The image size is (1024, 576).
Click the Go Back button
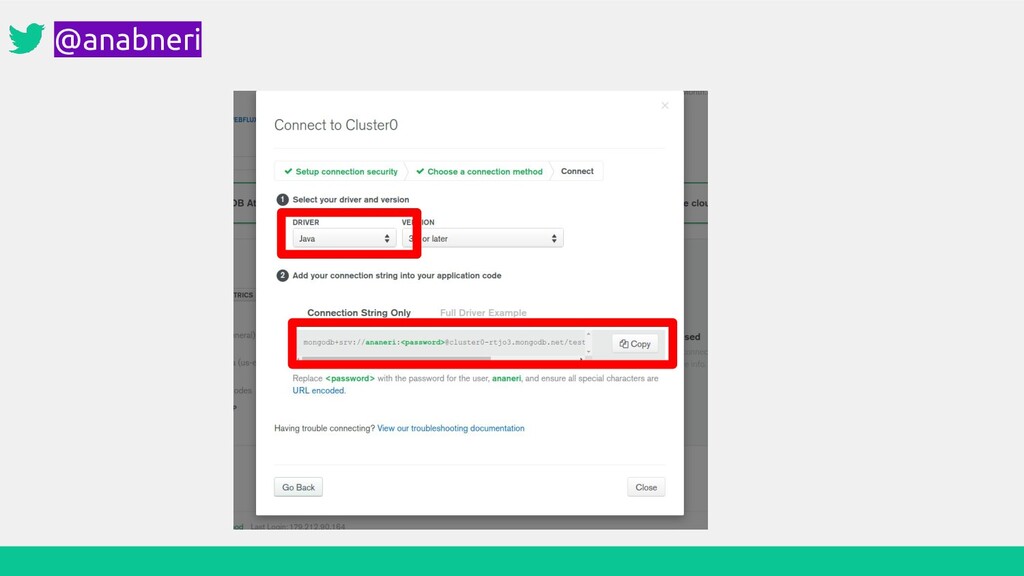point(298,487)
